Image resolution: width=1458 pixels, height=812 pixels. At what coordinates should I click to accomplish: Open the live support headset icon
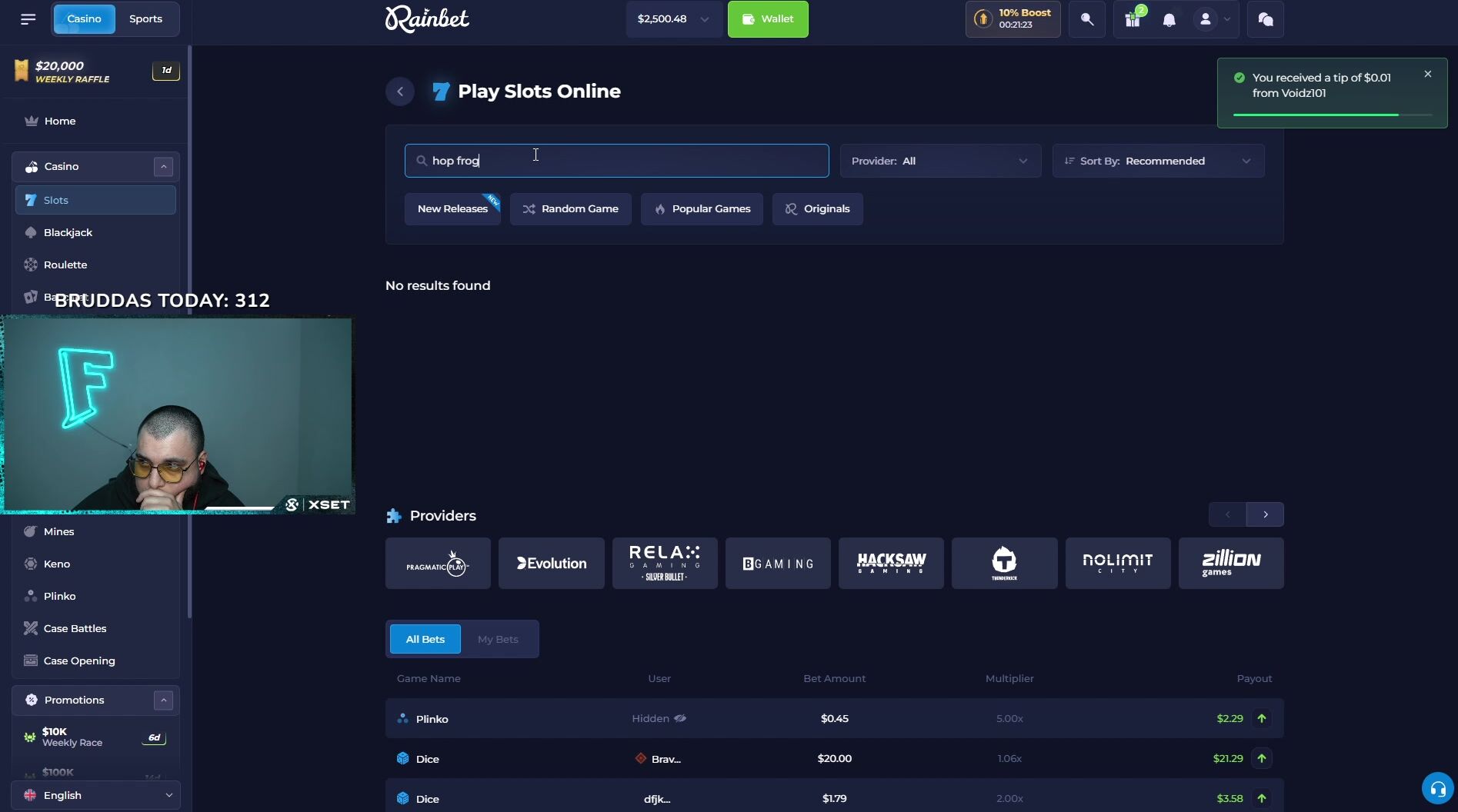(x=1437, y=788)
